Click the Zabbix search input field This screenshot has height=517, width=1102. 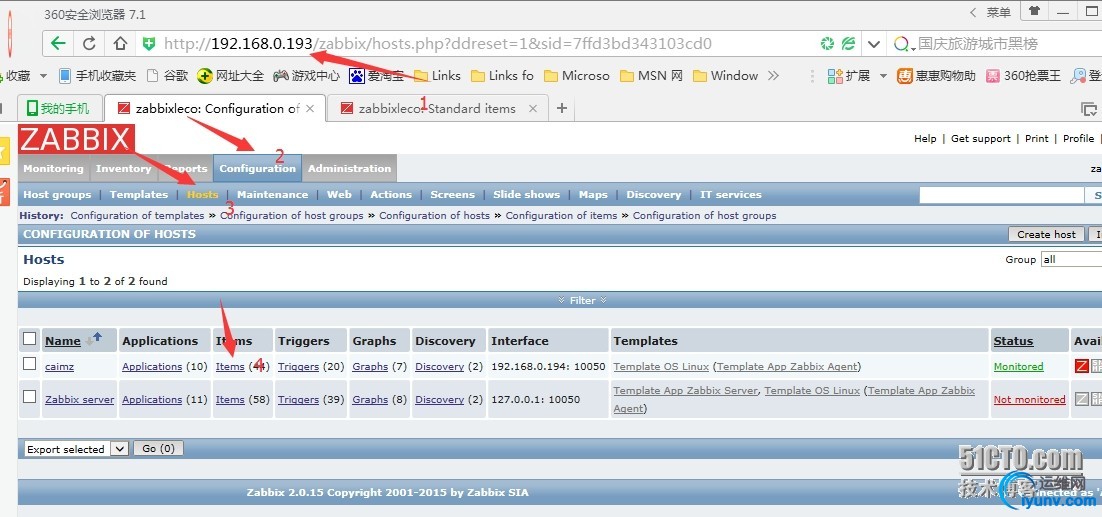pyautogui.click(x=1001, y=195)
